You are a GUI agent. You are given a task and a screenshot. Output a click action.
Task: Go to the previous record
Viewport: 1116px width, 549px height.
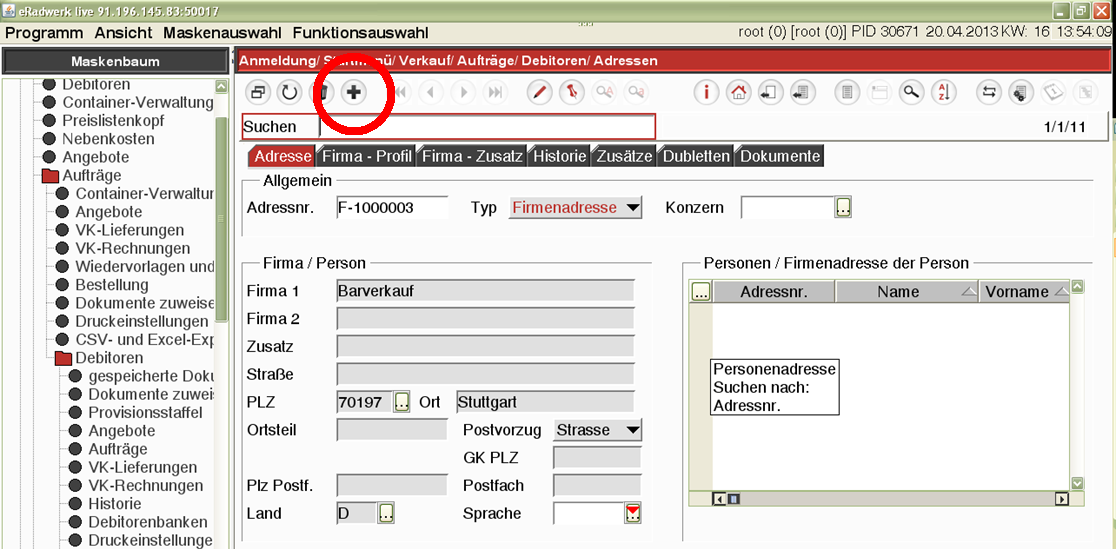(431, 92)
